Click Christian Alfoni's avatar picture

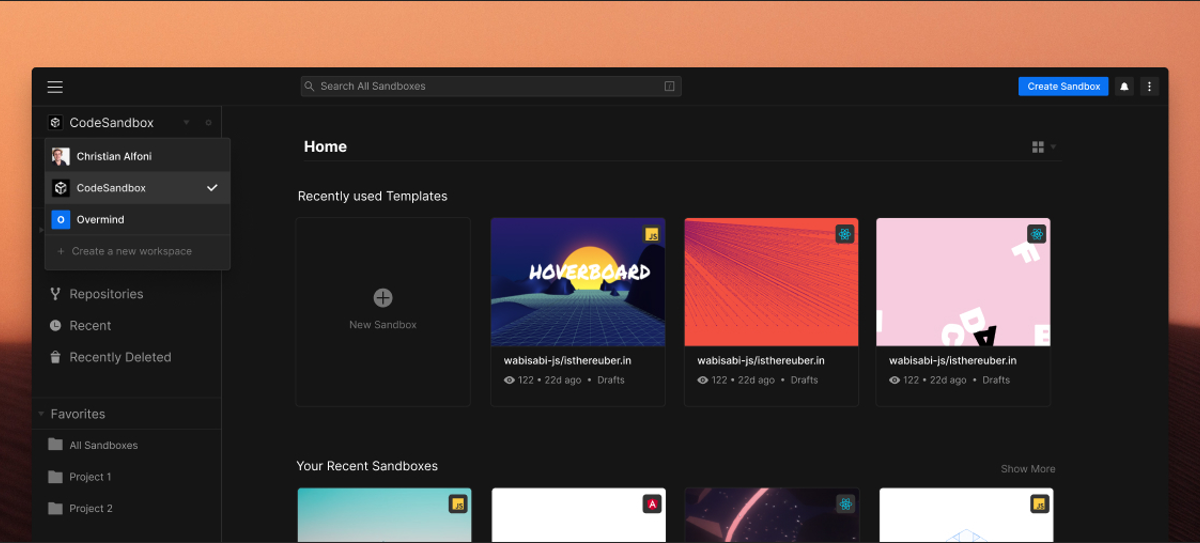[61, 156]
